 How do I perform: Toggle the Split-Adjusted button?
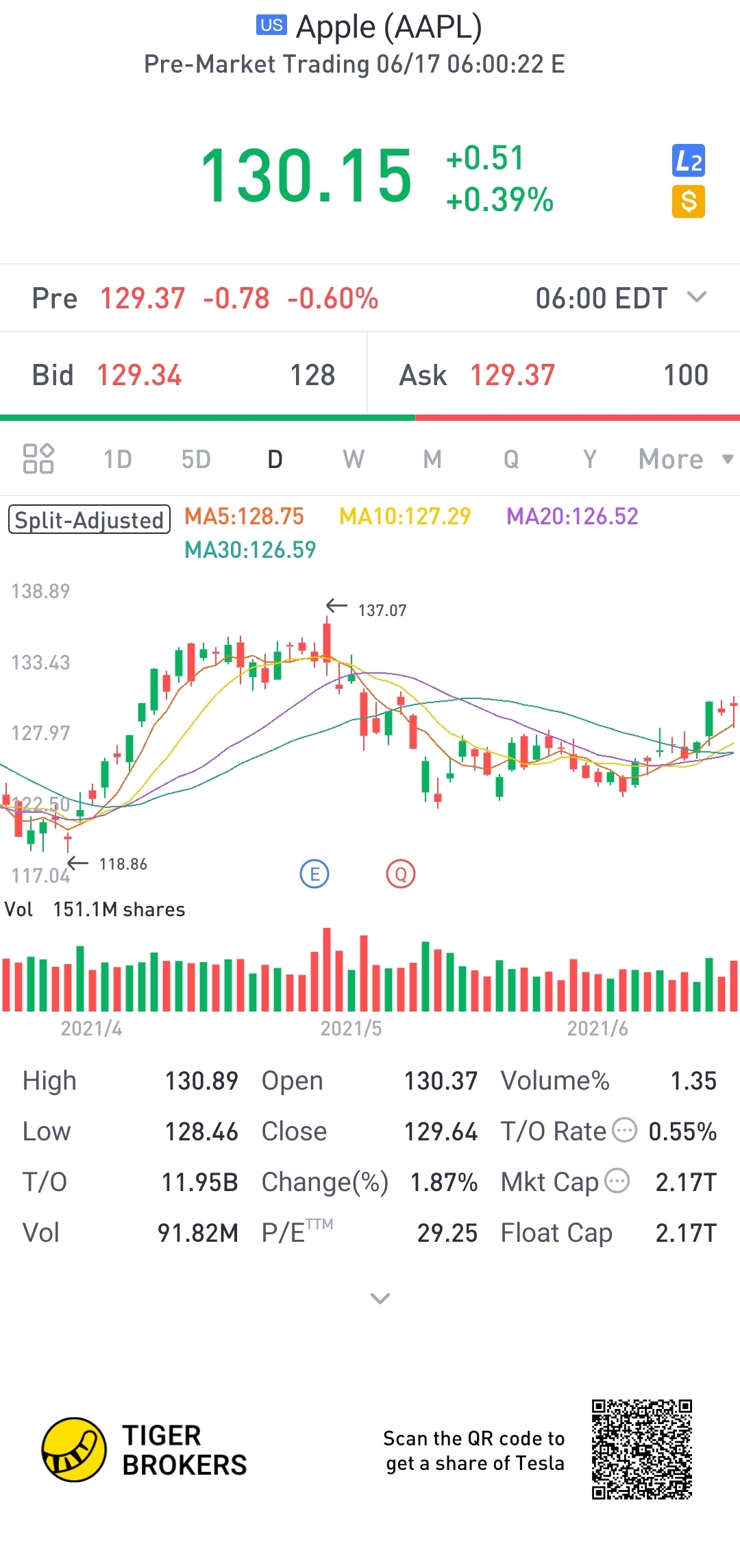coord(89,519)
